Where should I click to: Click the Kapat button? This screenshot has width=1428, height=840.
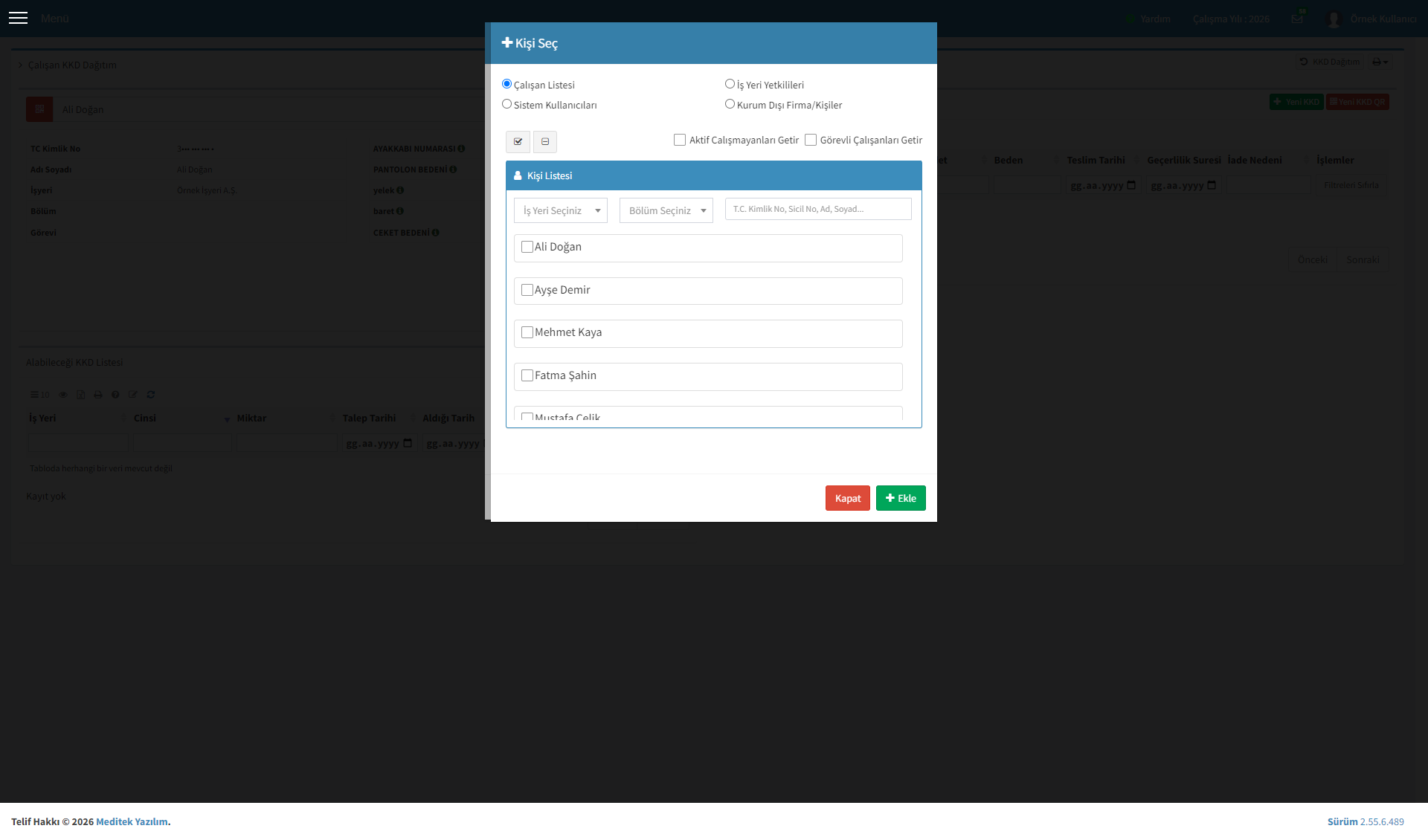point(848,498)
